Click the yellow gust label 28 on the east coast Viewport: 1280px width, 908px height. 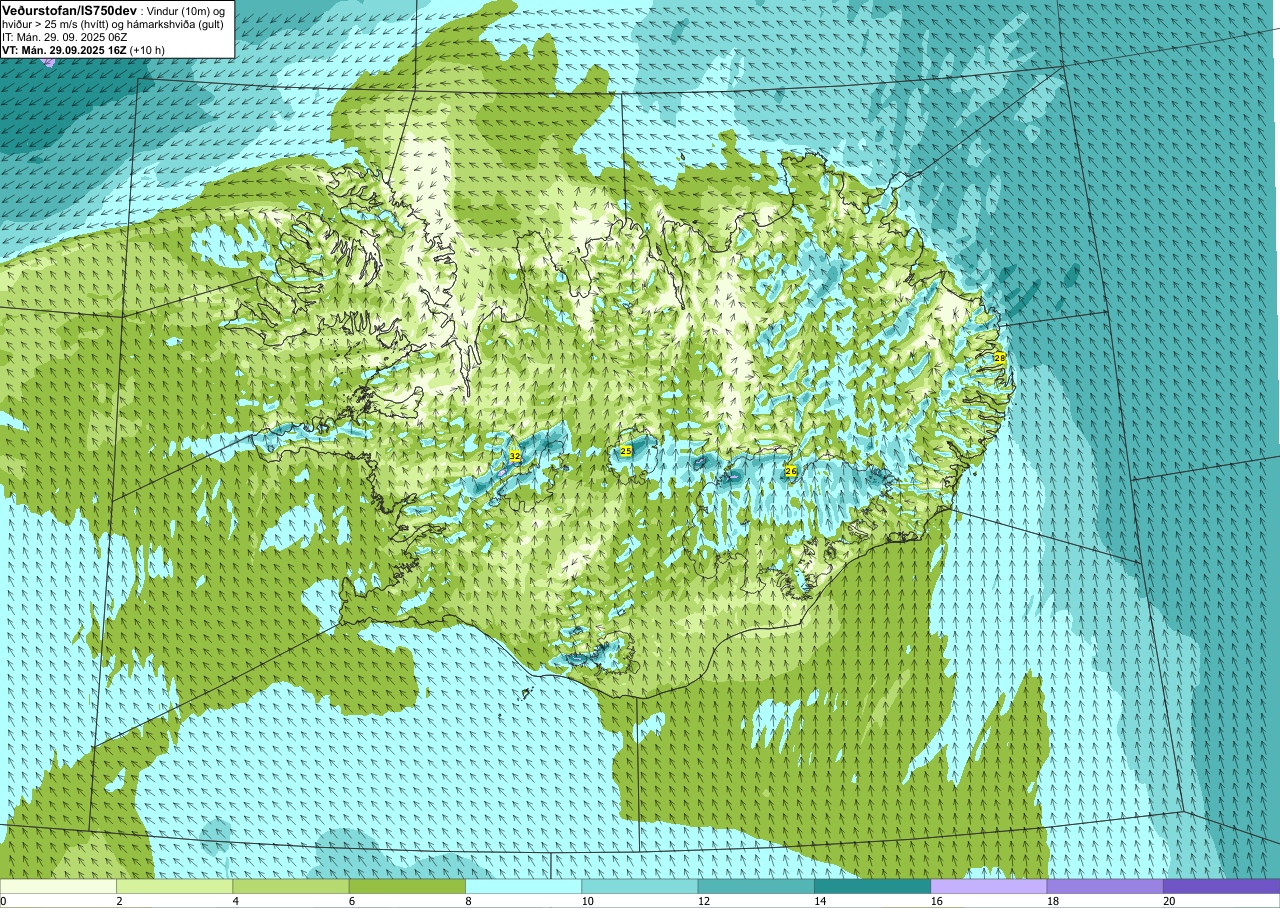pos(999,358)
